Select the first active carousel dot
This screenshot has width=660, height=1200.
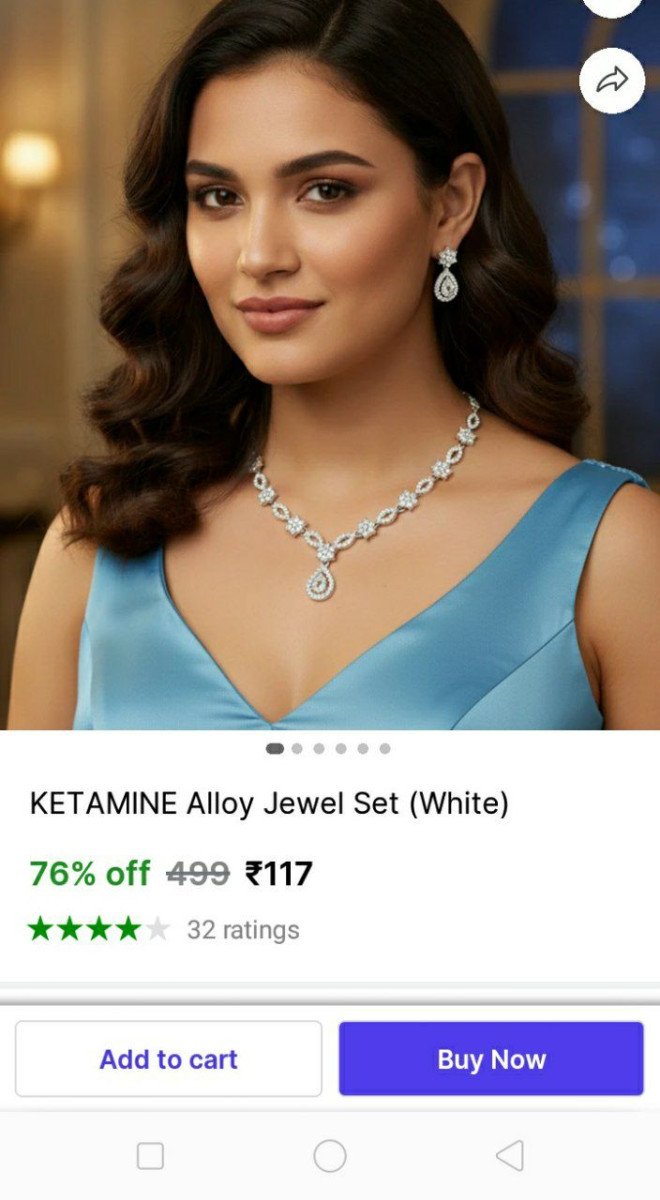[x=275, y=748]
